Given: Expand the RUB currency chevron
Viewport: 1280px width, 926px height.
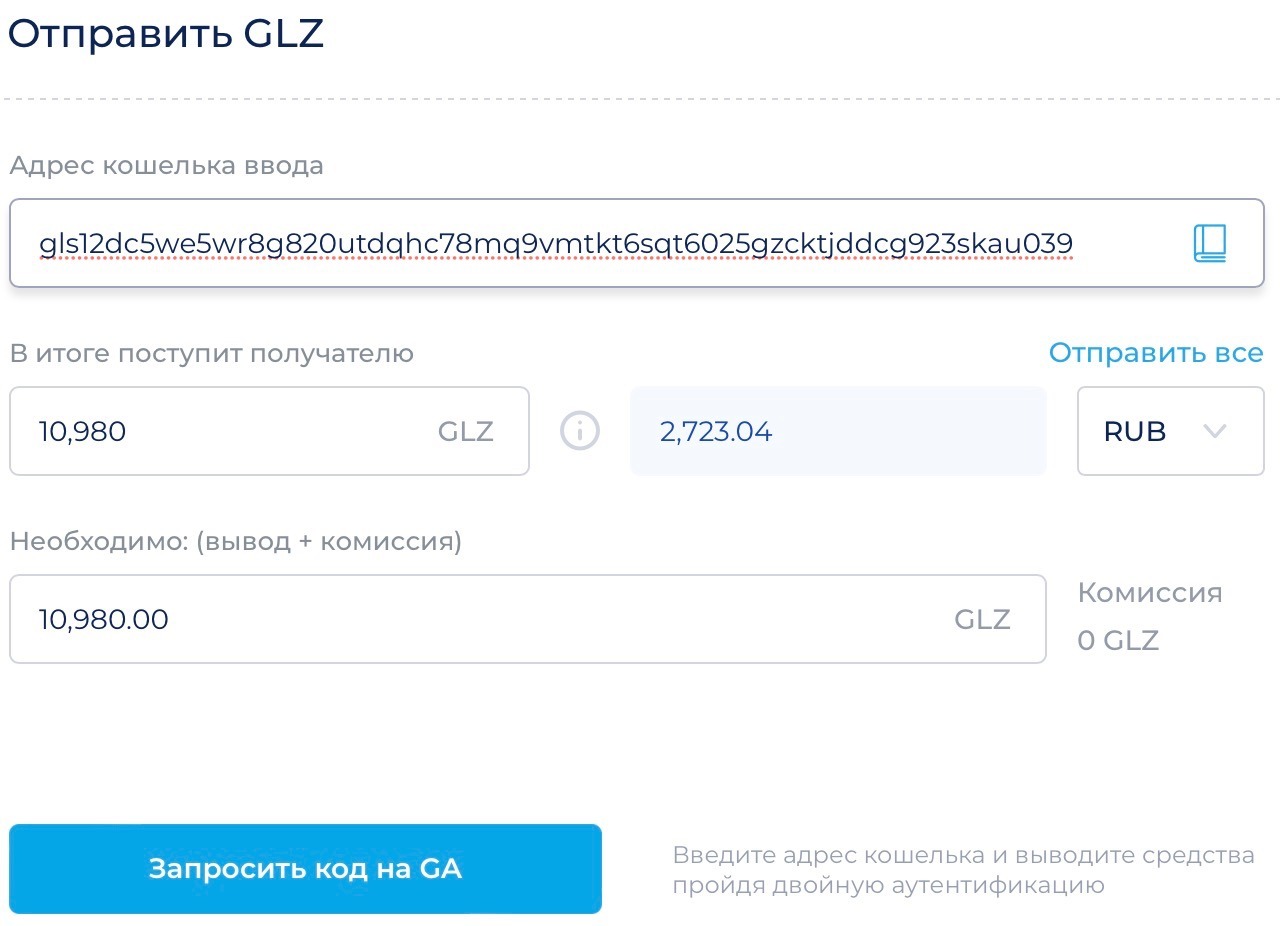Looking at the screenshot, I should coord(1214,431).
